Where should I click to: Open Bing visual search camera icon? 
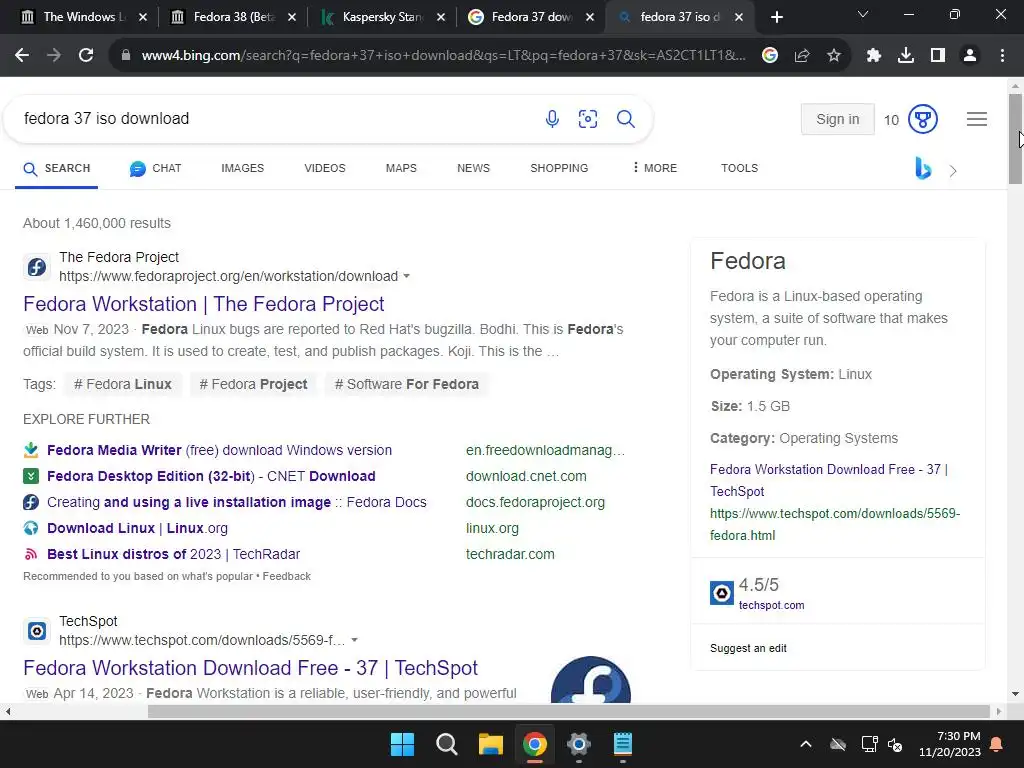click(x=588, y=119)
